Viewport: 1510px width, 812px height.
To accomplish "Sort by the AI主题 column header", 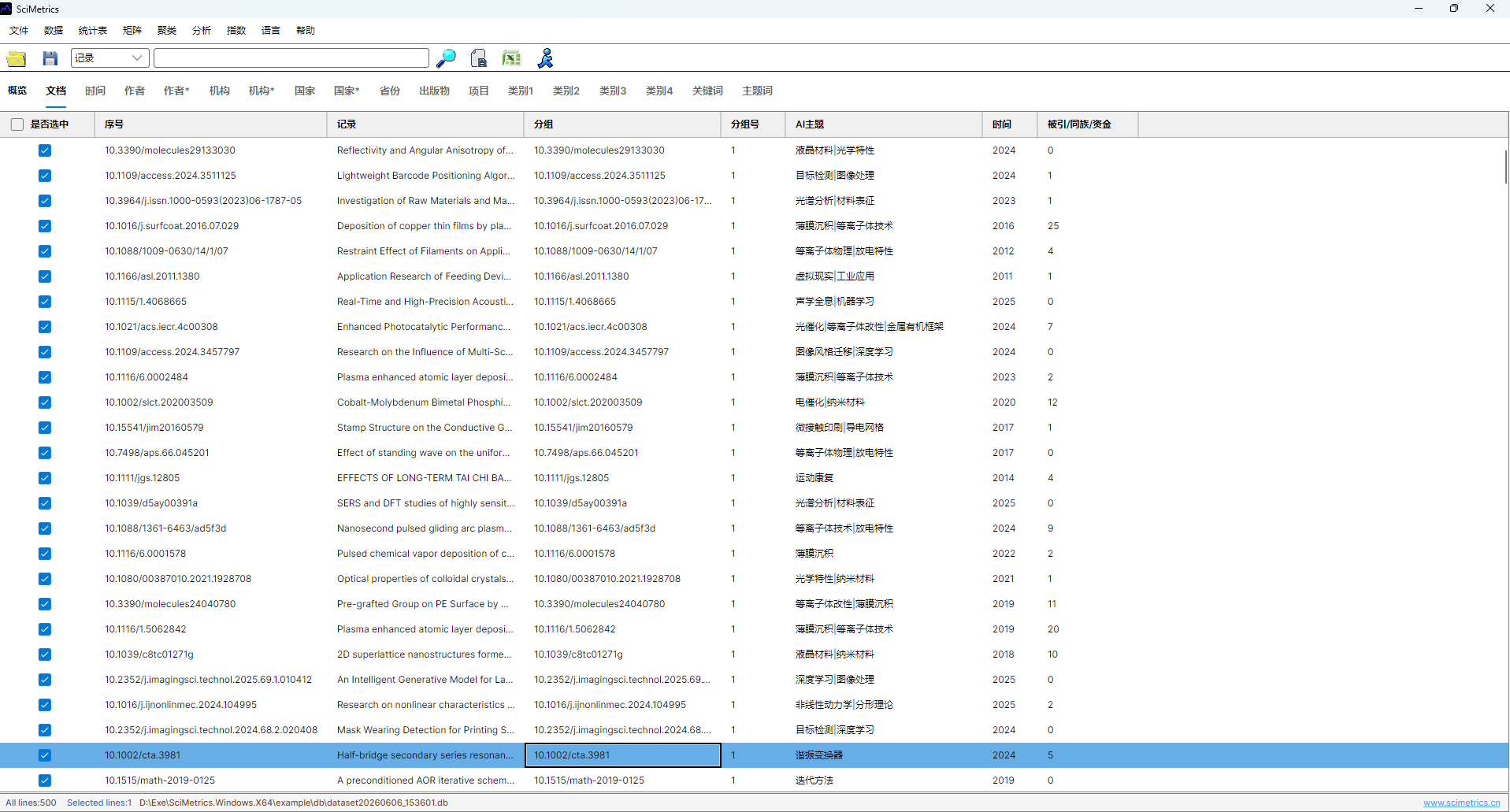I will [884, 124].
